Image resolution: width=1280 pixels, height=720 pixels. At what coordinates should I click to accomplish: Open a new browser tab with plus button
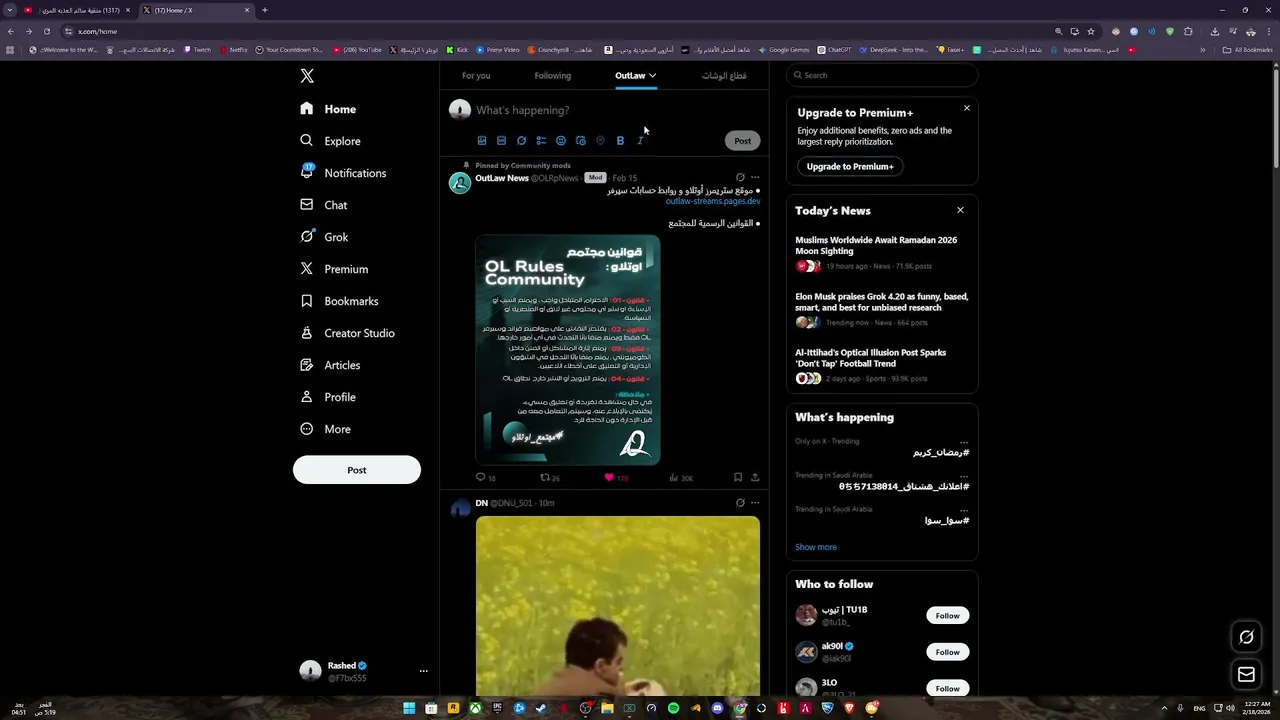tap(264, 10)
